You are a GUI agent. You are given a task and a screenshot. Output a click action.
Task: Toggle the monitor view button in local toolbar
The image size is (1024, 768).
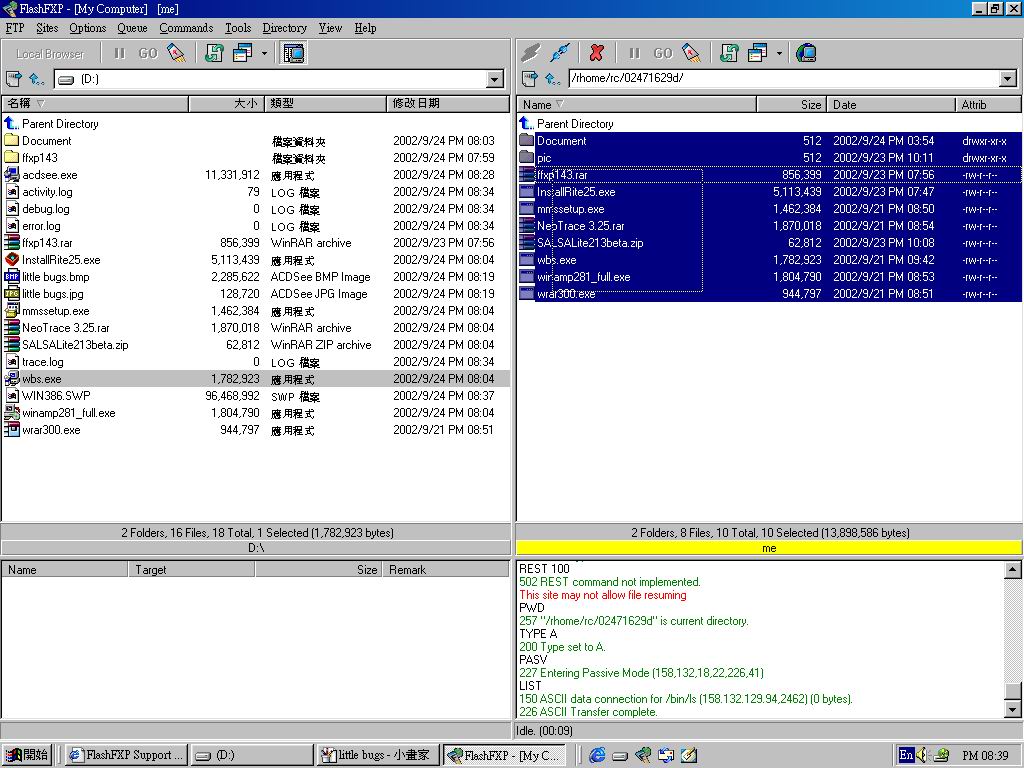(294, 53)
